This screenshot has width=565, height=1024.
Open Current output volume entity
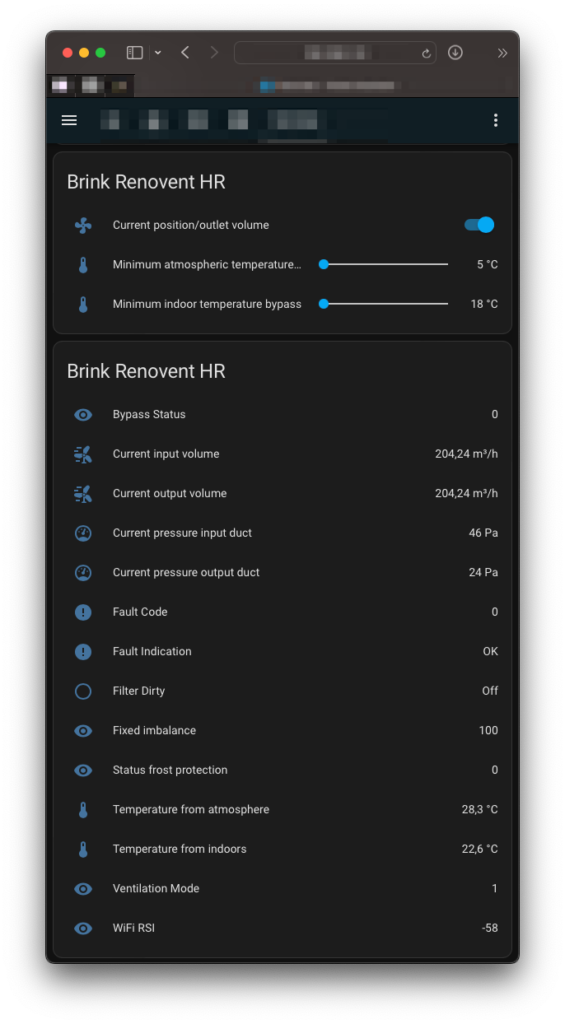point(282,494)
